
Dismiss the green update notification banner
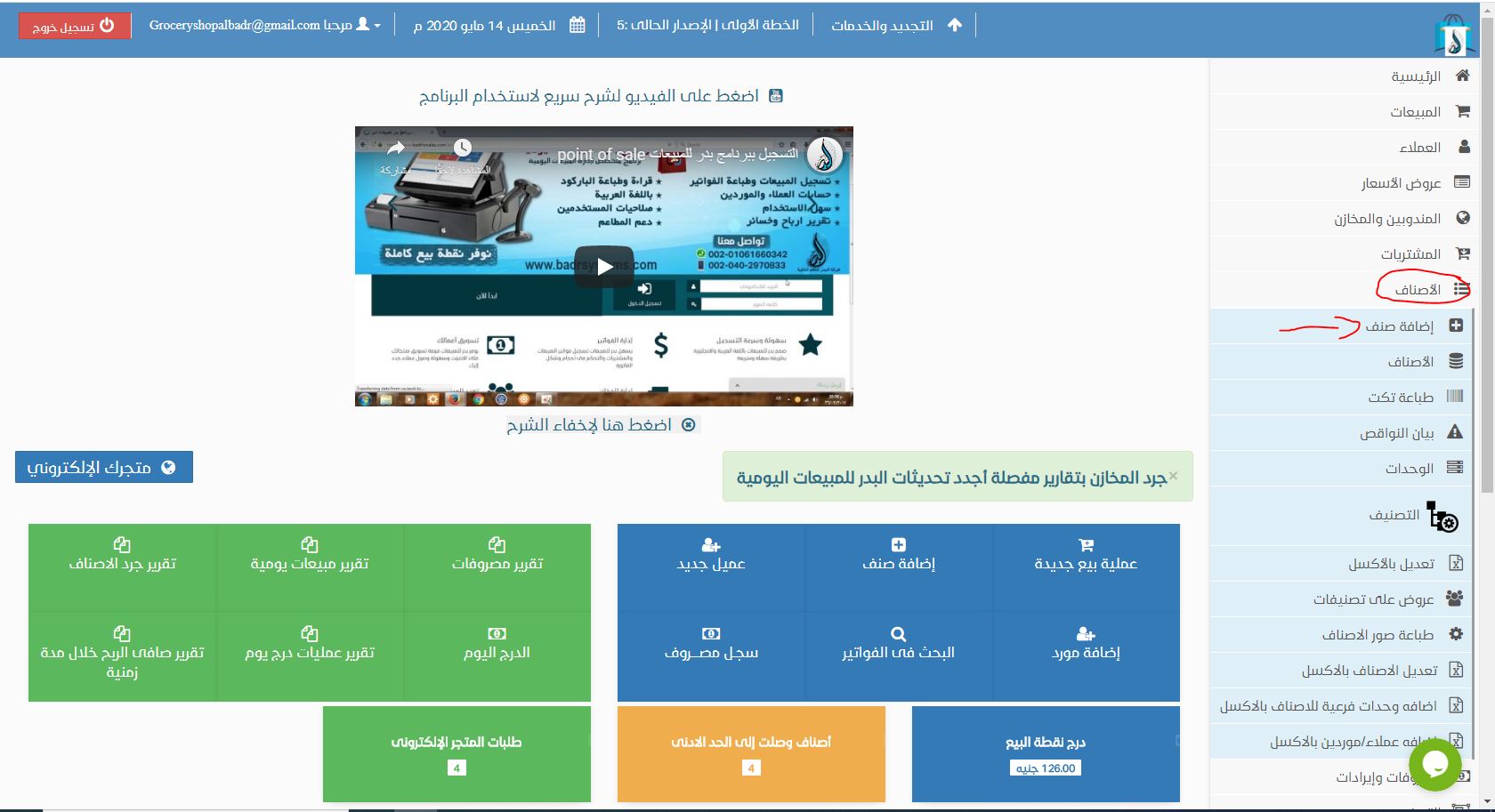point(1173,476)
